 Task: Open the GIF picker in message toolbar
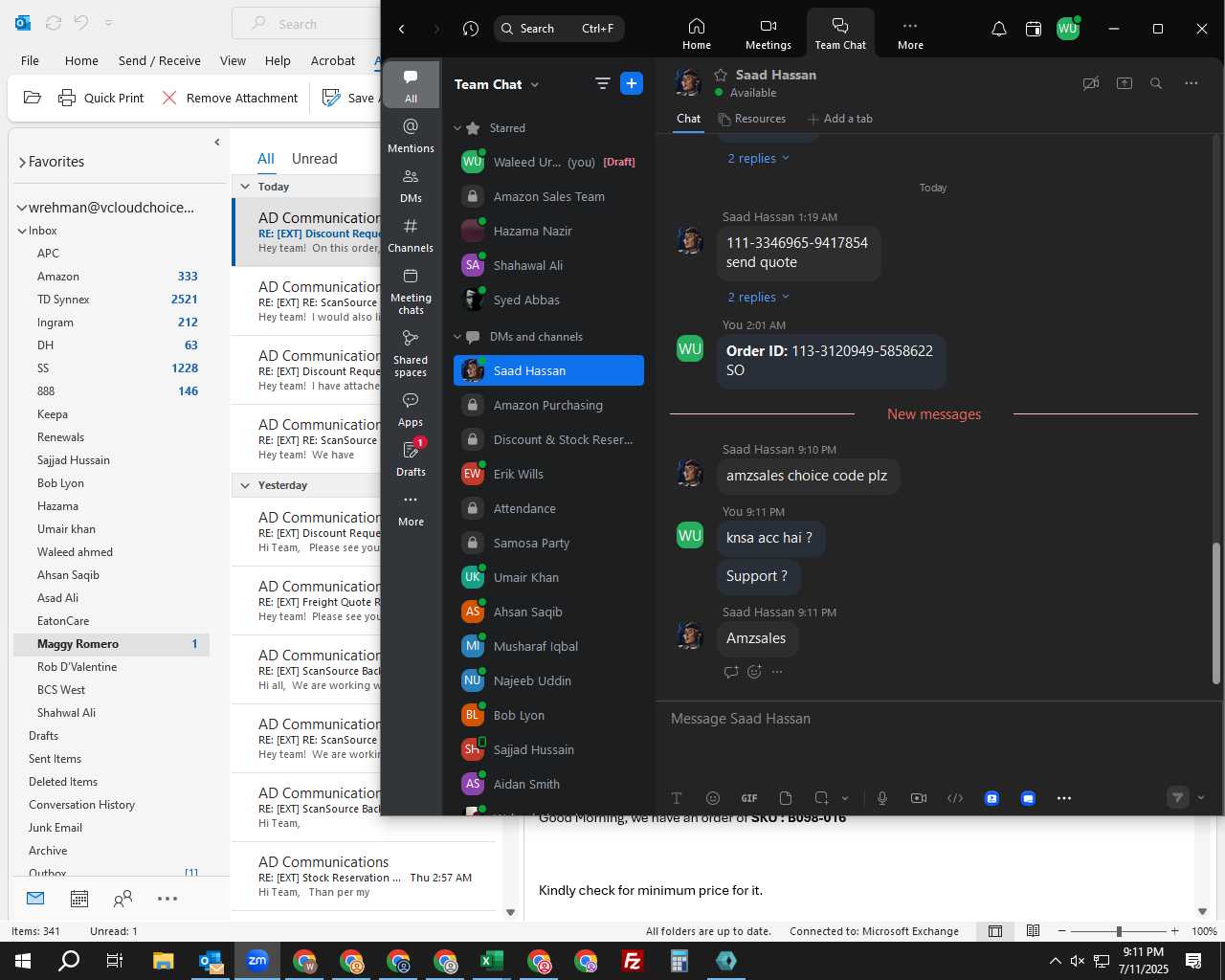[749, 798]
